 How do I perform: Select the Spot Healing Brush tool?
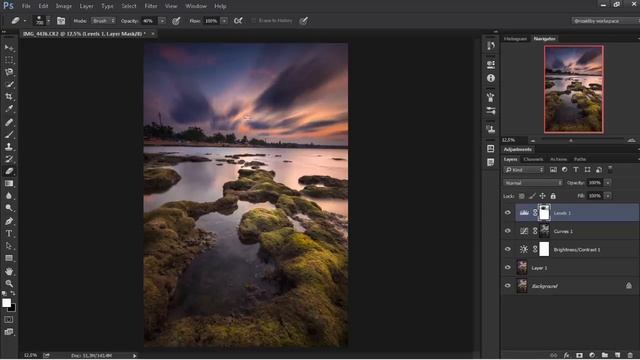[9, 122]
